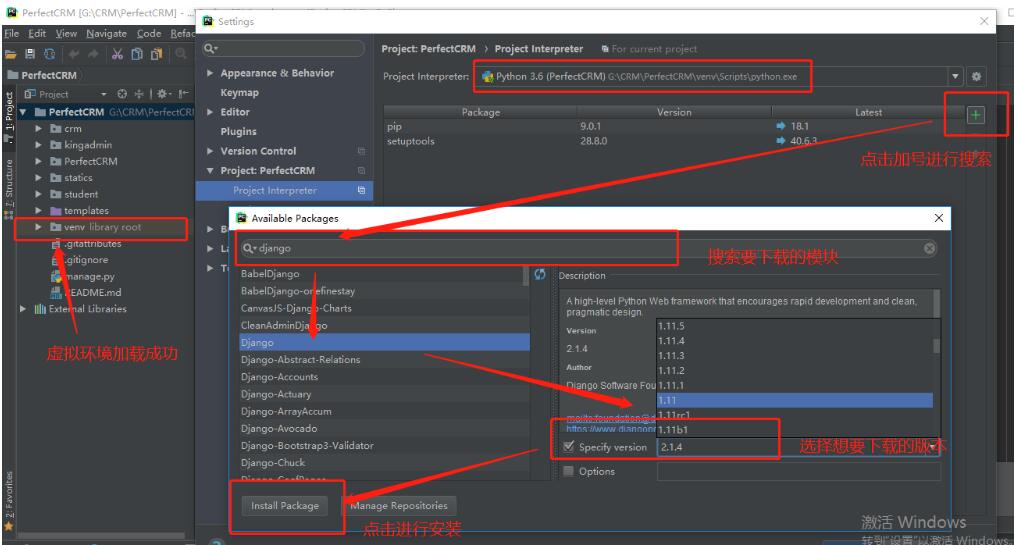Expand the kingadmin folder
The height and width of the screenshot is (545, 1015).
tap(38, 145)
